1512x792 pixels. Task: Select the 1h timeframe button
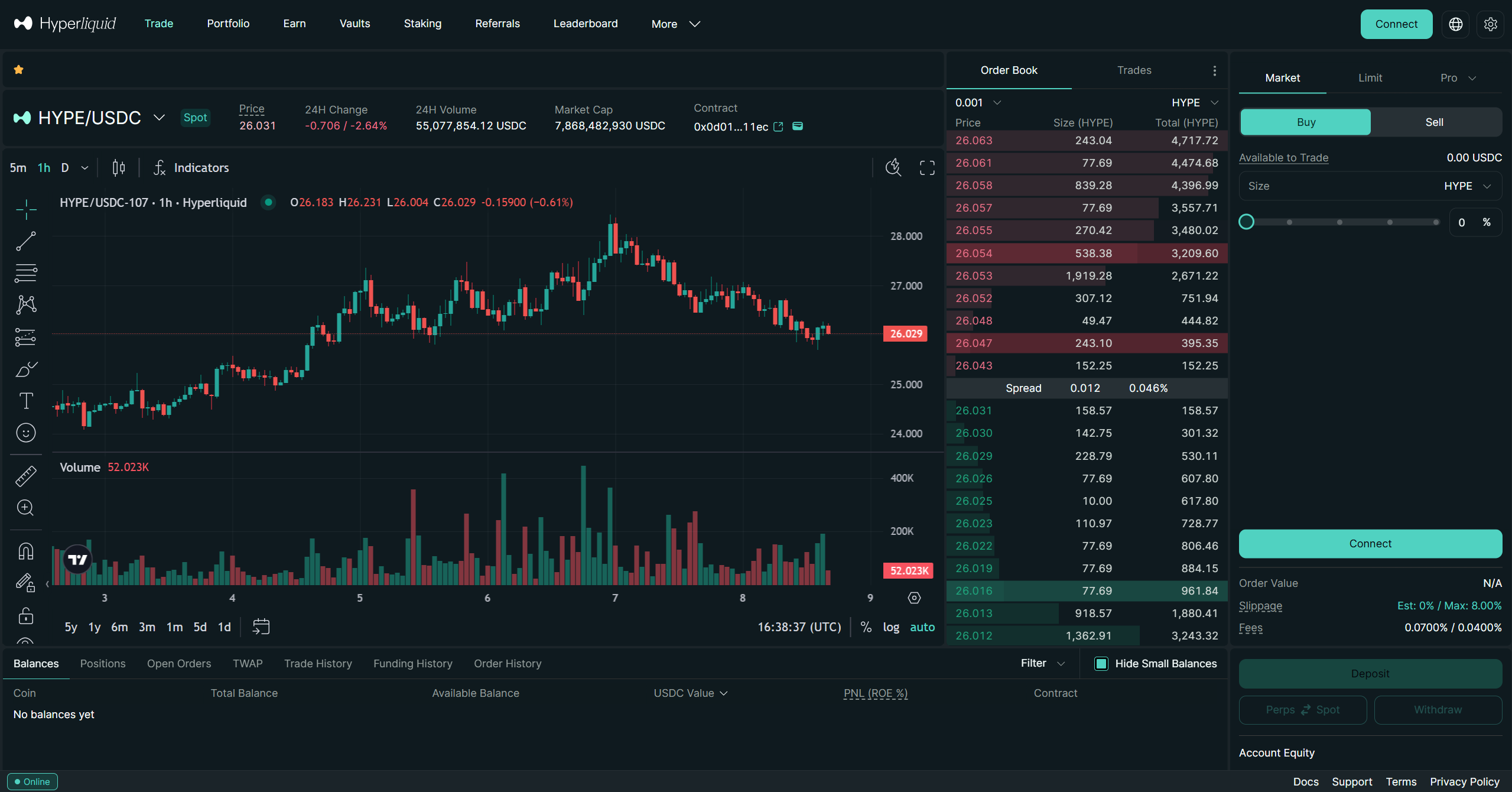44,168
